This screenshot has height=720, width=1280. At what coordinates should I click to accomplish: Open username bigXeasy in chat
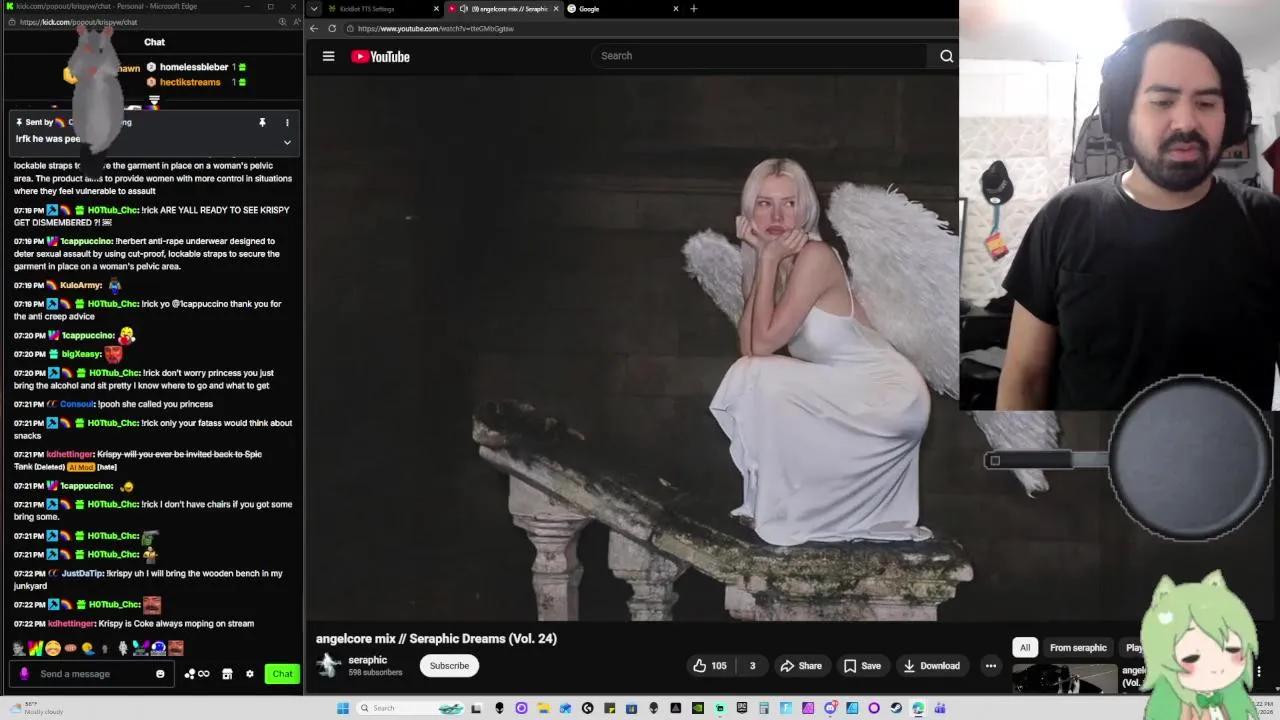(x=81, y=354)
